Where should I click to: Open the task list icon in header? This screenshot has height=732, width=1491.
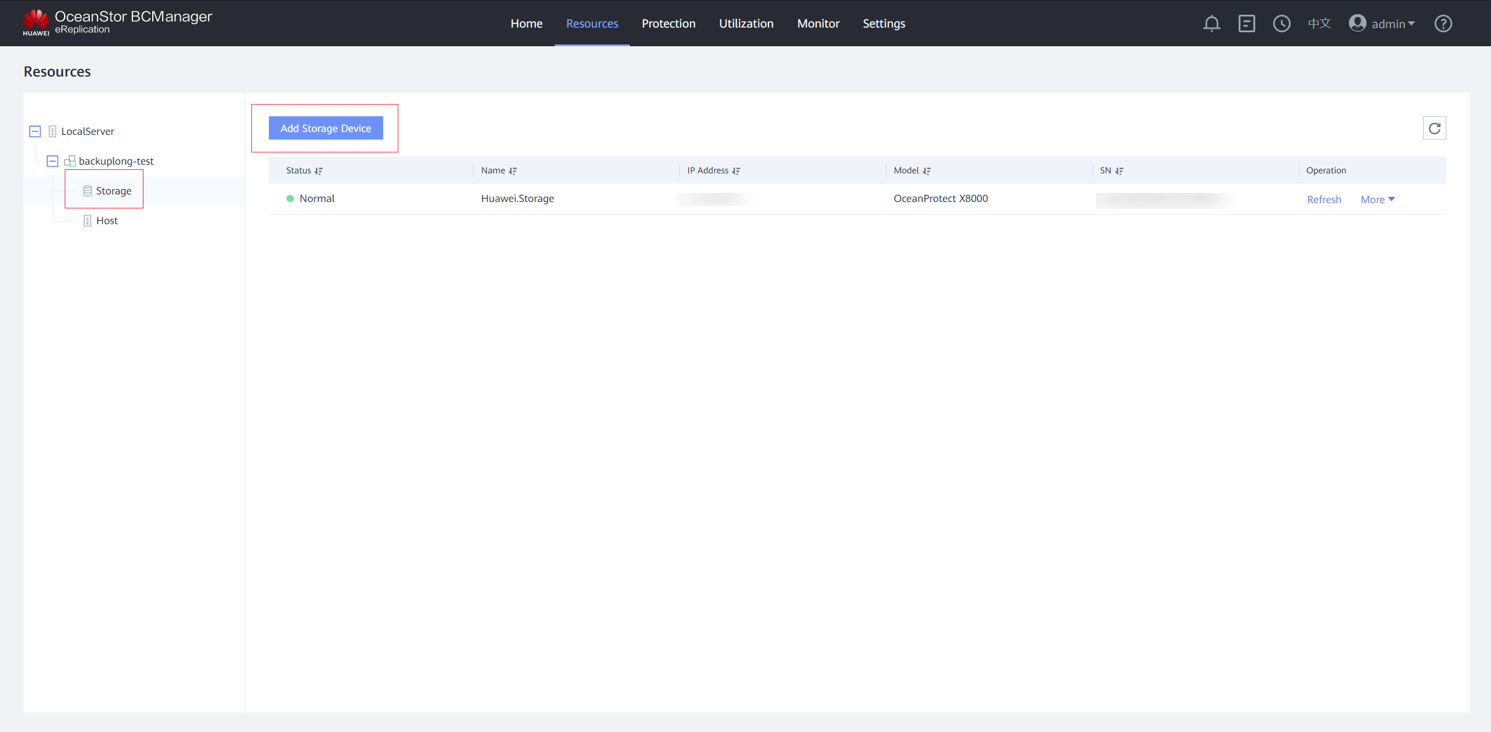click(1246, 23)
